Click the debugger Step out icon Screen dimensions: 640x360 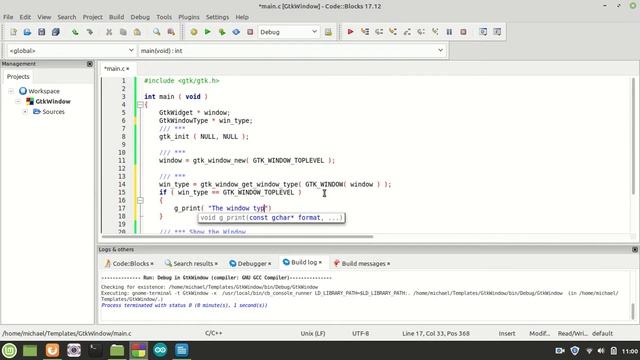pyautogui.click(x=407, y=32)
